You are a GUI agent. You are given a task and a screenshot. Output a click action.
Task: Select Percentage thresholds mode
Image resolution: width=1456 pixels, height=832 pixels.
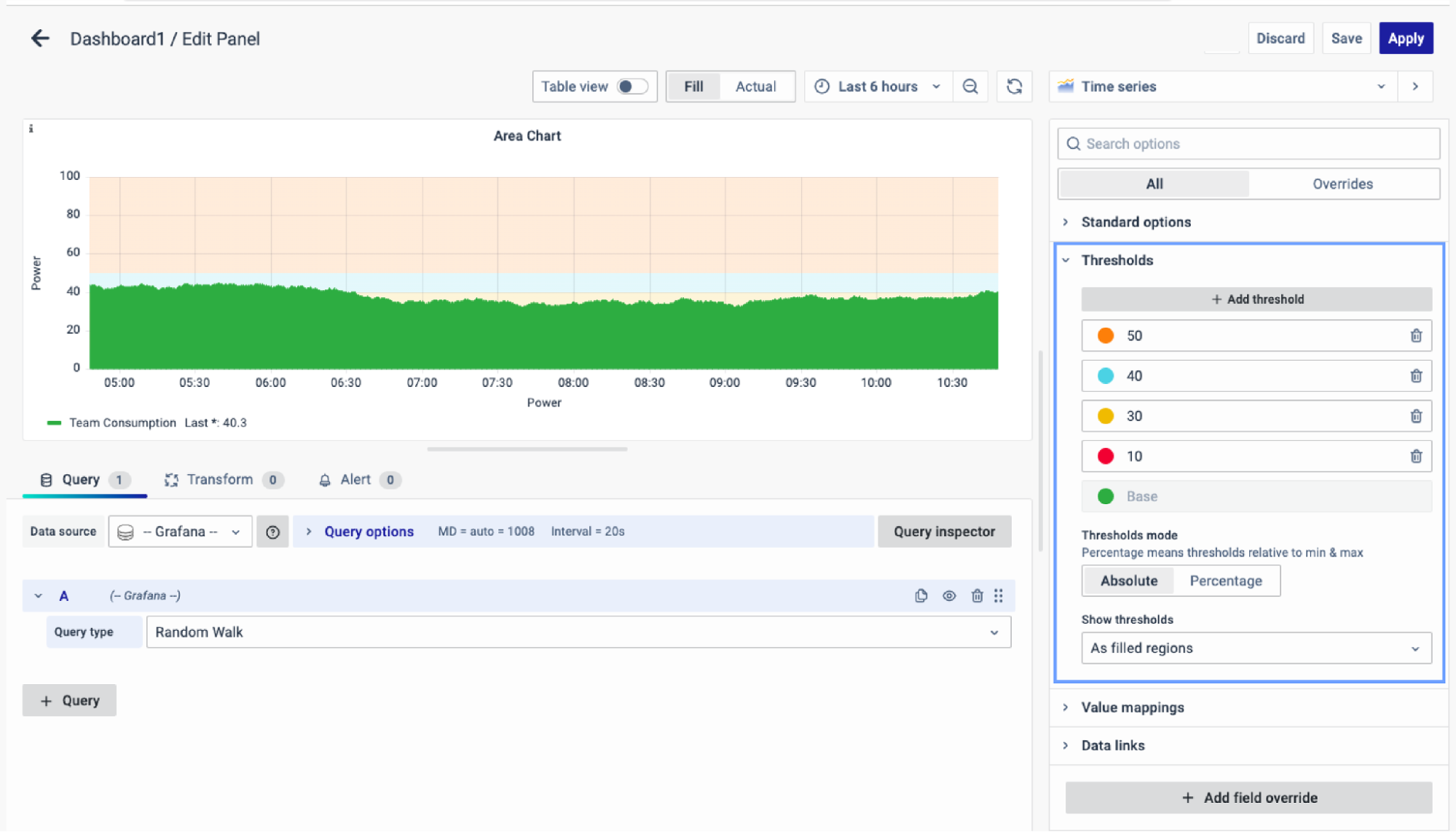pyautogui.click(x=1225, y=581)
